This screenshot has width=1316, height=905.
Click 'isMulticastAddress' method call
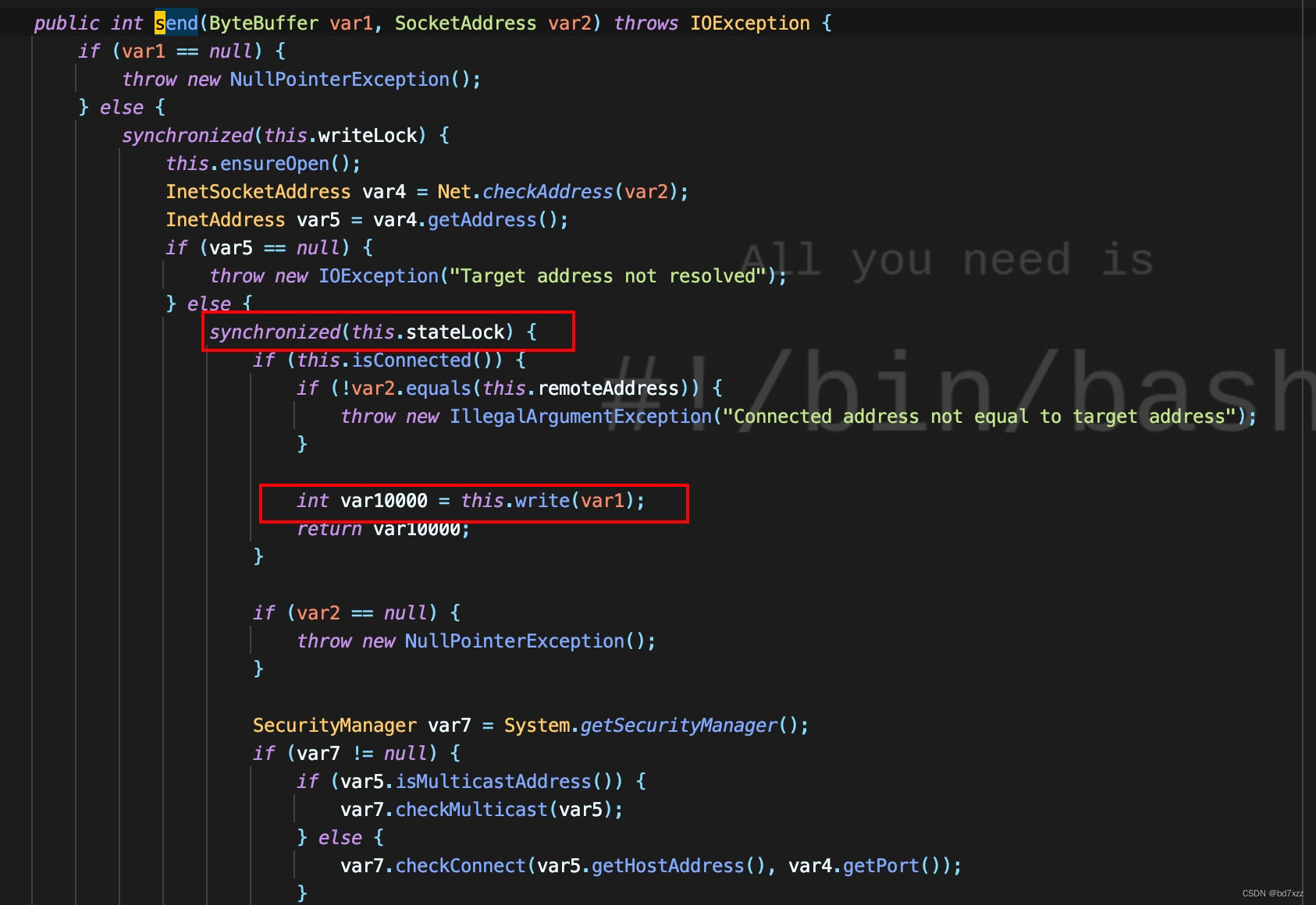[x=493, y=782]
